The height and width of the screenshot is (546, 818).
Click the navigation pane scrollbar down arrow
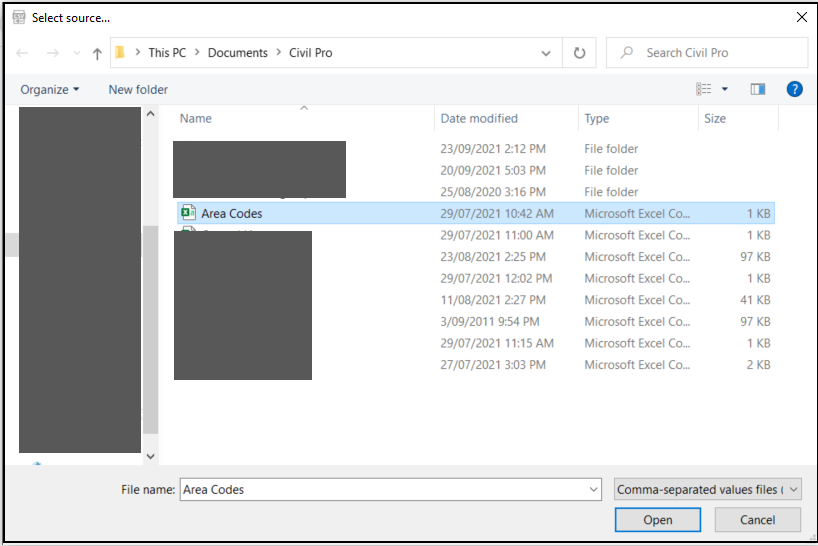coord(151,456)
